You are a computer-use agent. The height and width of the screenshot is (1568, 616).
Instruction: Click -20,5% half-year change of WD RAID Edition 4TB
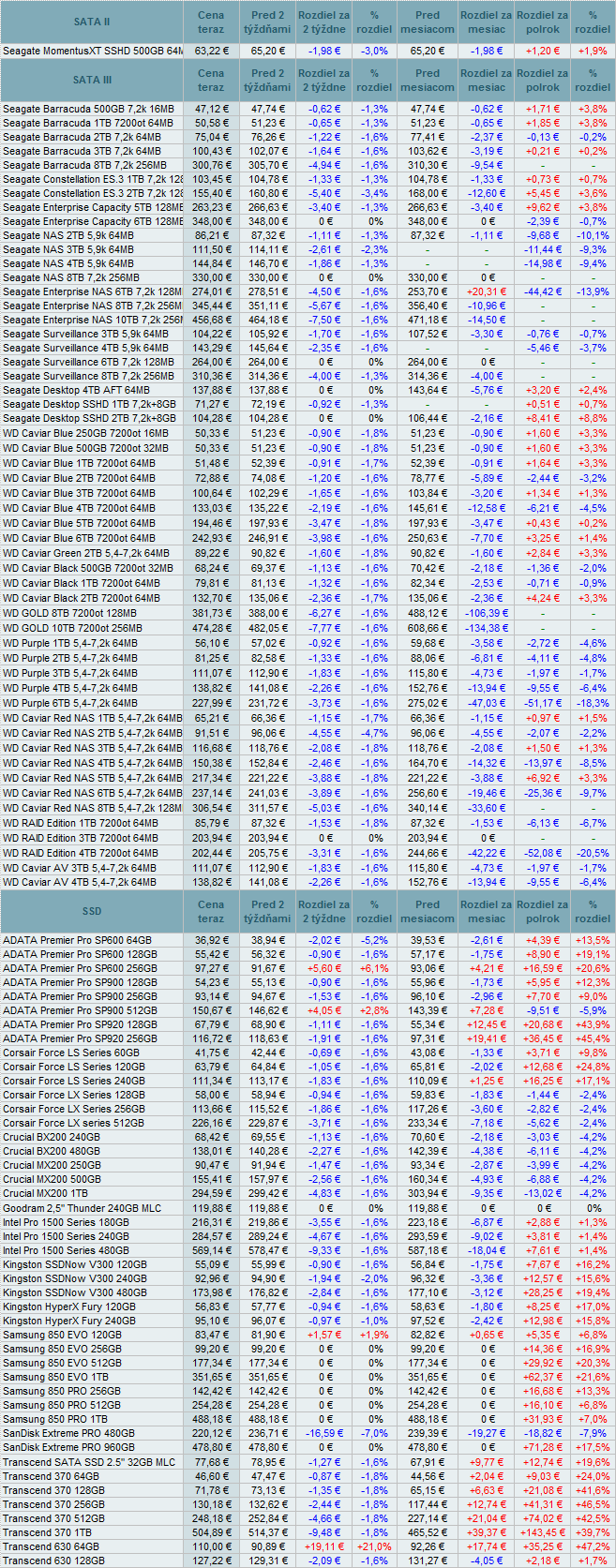593,853
